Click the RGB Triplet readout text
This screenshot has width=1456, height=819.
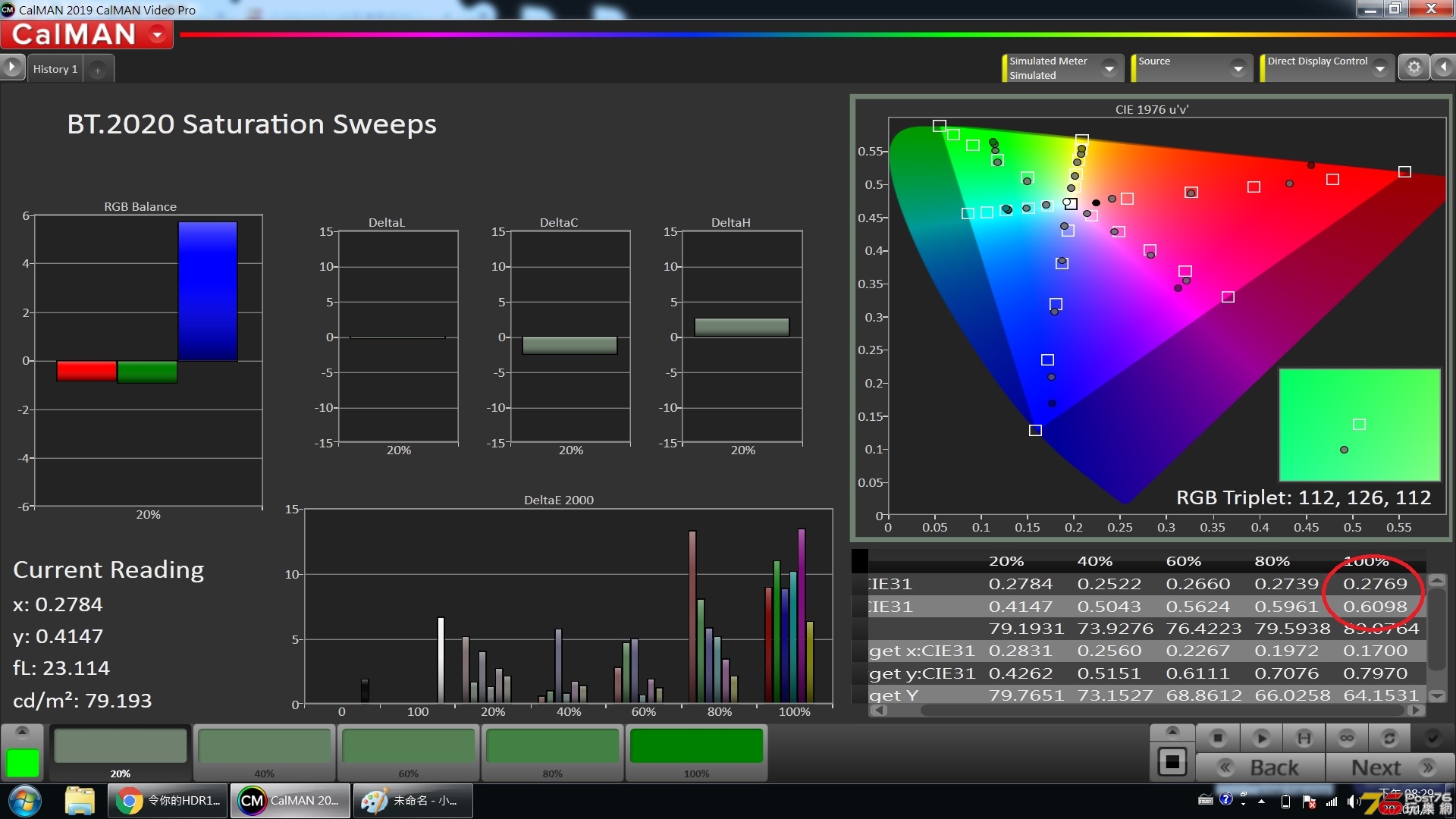tap(1304, 497)
